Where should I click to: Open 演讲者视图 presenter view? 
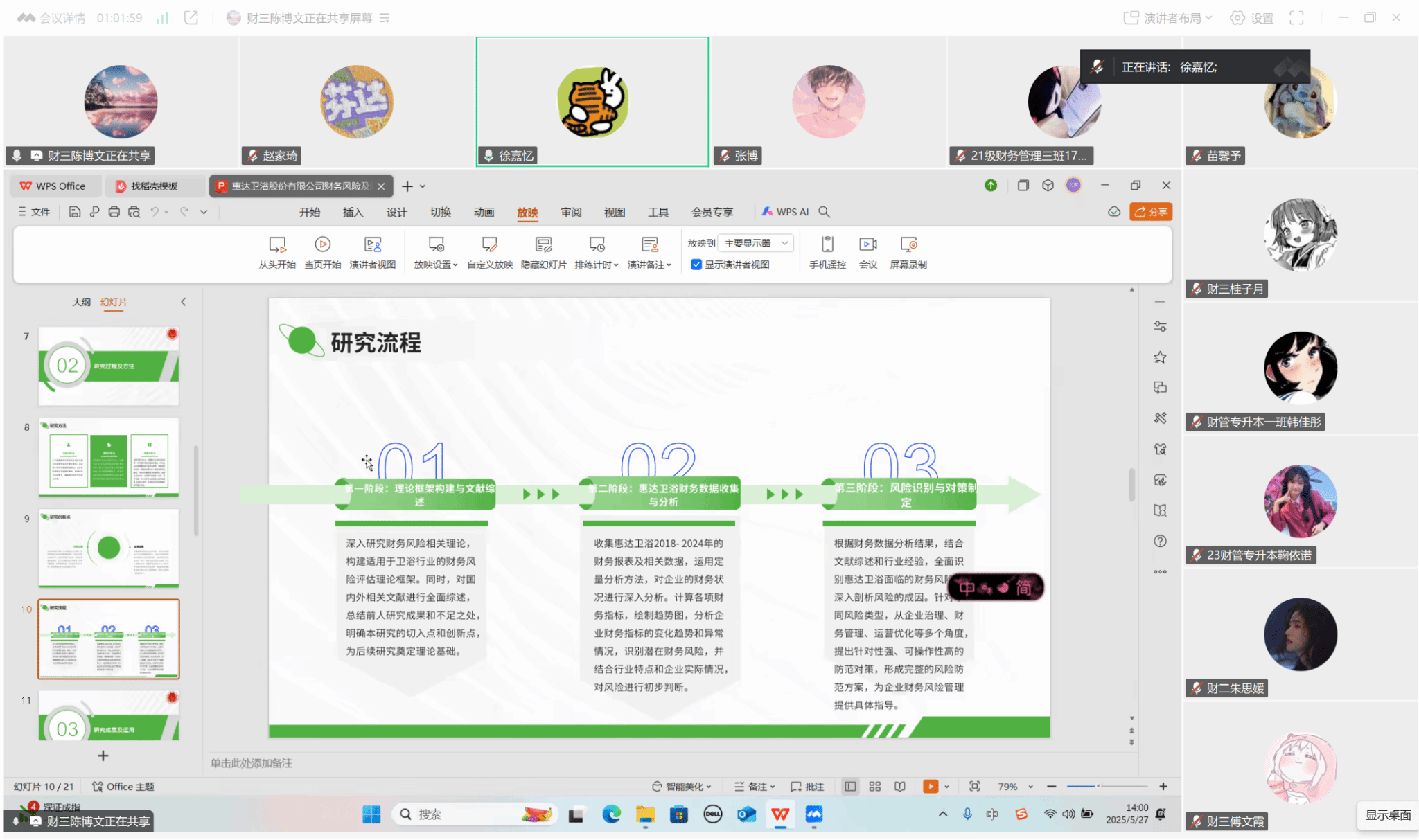[372, 252]
